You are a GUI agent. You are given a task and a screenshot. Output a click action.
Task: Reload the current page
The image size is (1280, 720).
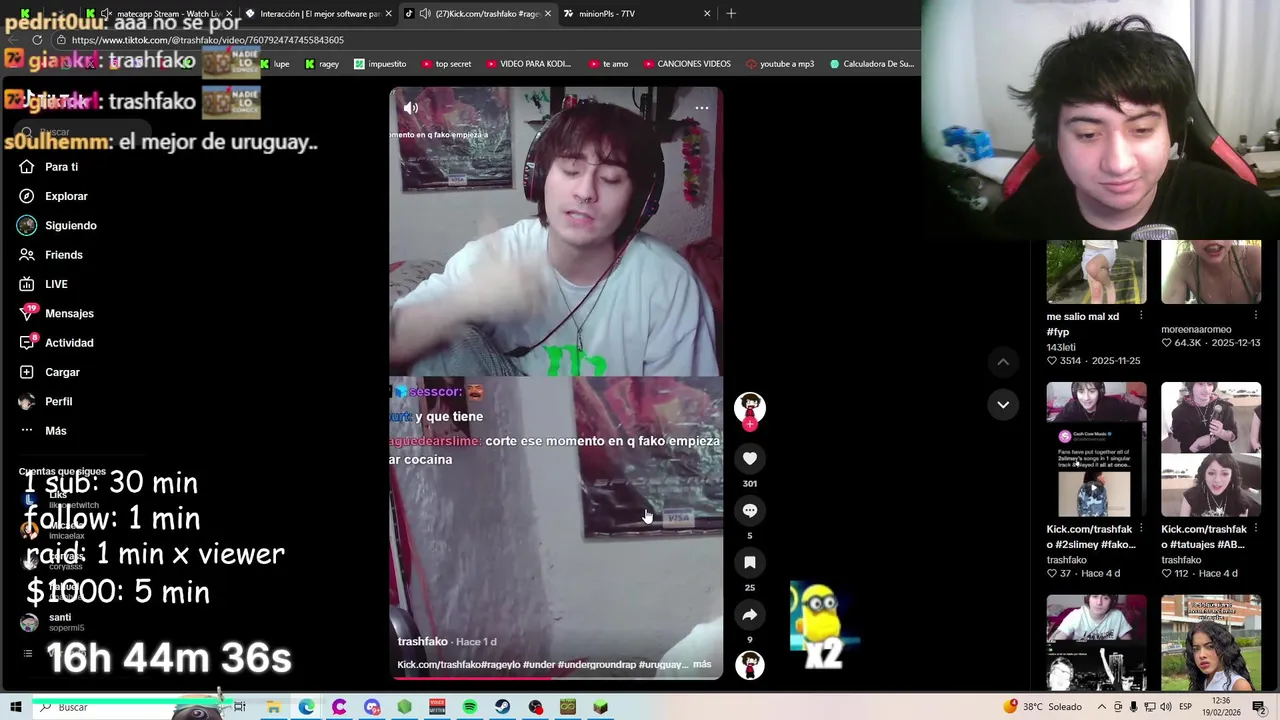point(37,40)
